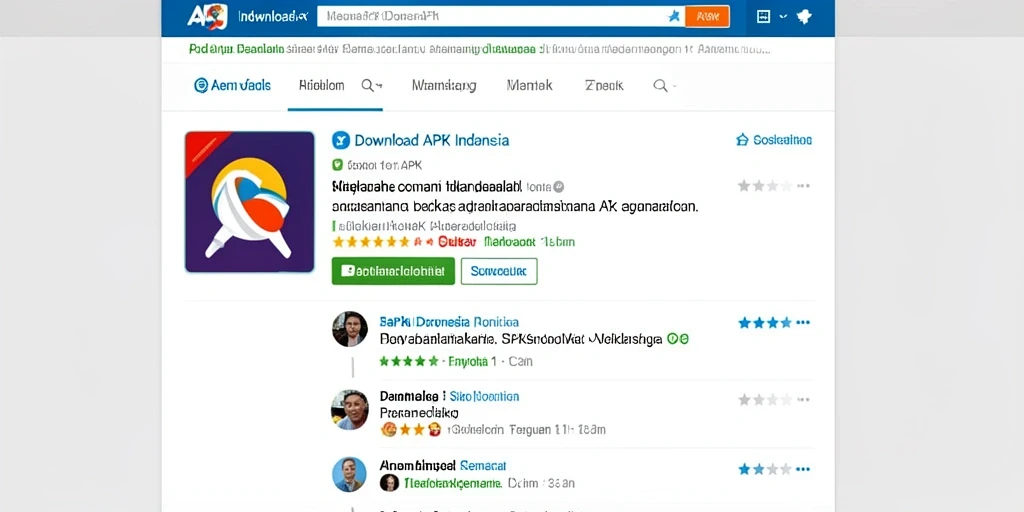Click the blue badge icon before 'Download APK Indansia'
Screen dimensions: 1024x512
(x=341, y=140)
